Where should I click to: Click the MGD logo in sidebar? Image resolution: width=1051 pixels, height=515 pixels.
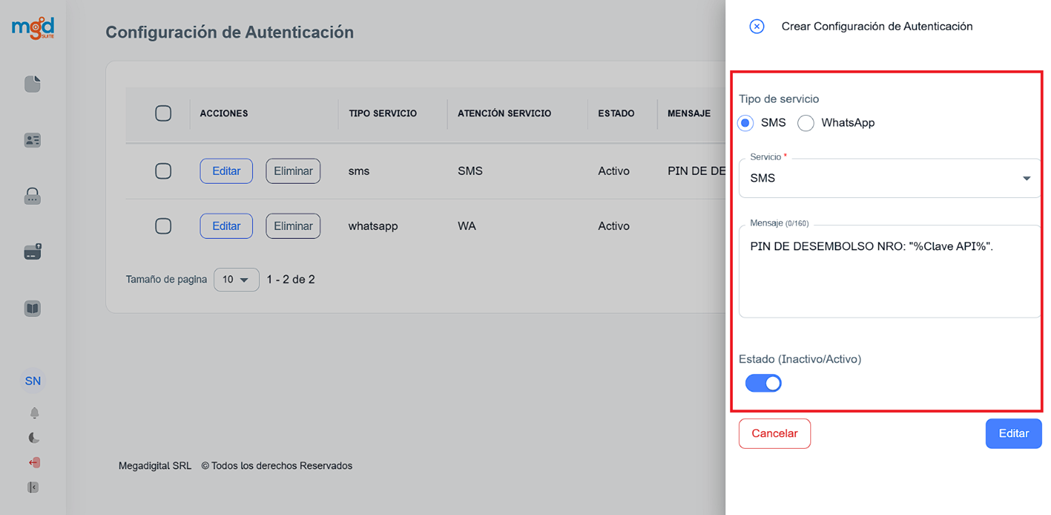pyautogui.click(x=33, y=28)
